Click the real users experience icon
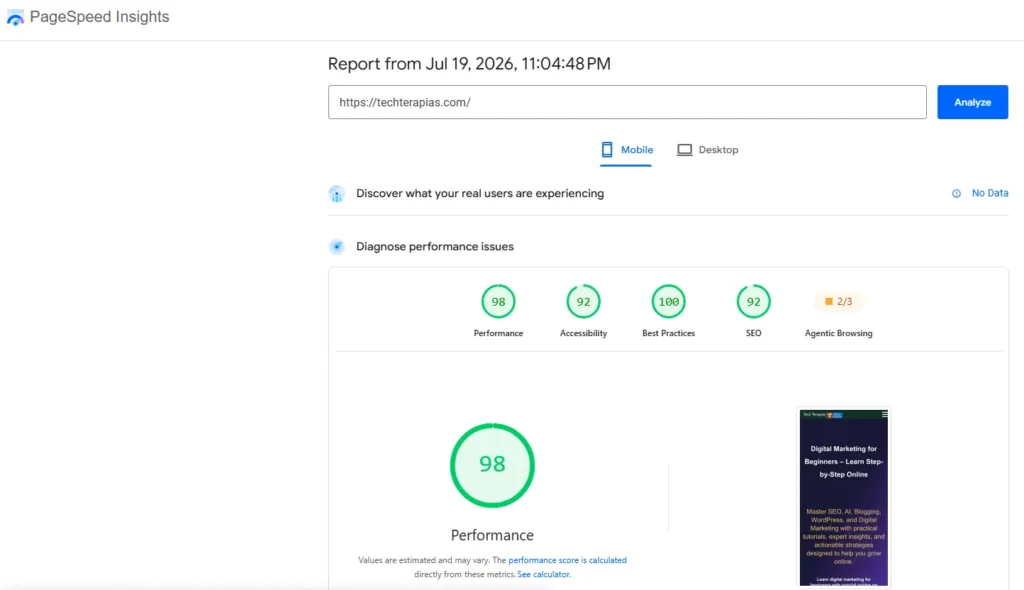Viewport: 1024px width, 590px height. [x=336, y=194]
